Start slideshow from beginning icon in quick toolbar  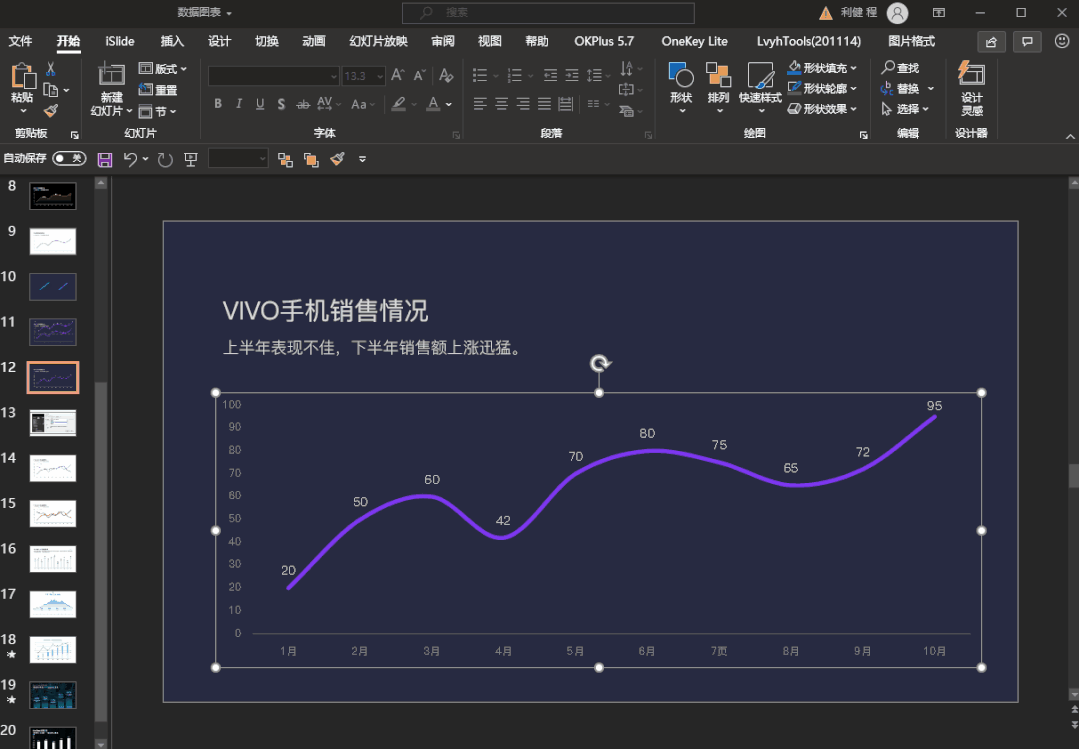191,159
